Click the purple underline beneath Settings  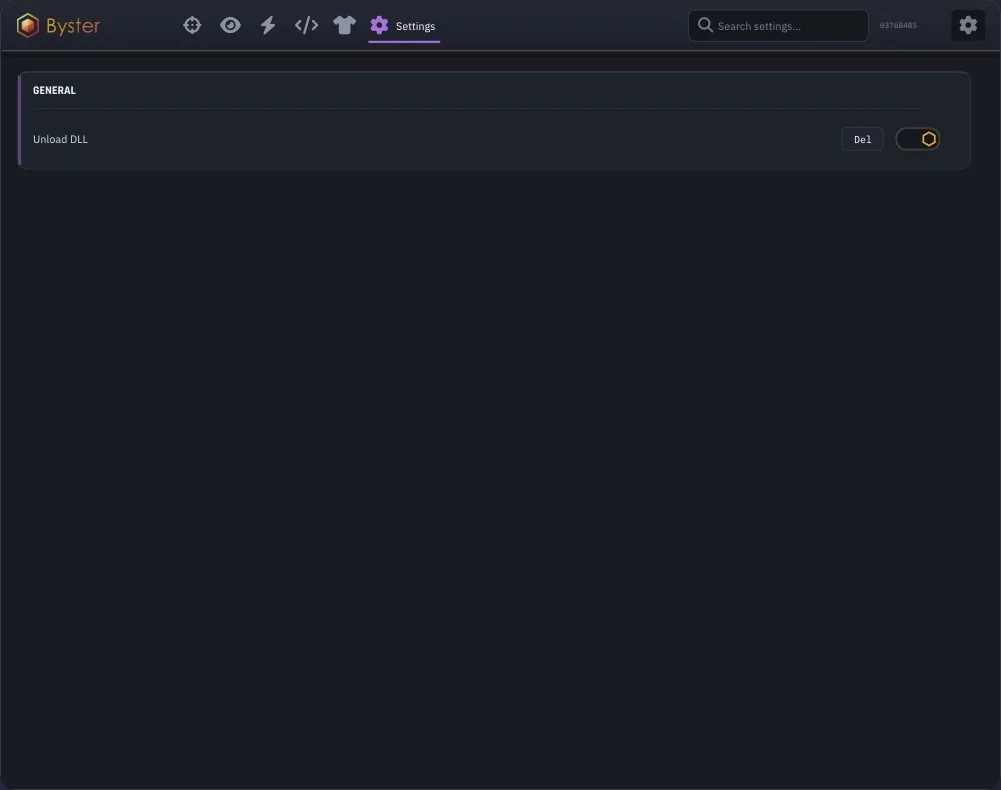pos(404,42)
